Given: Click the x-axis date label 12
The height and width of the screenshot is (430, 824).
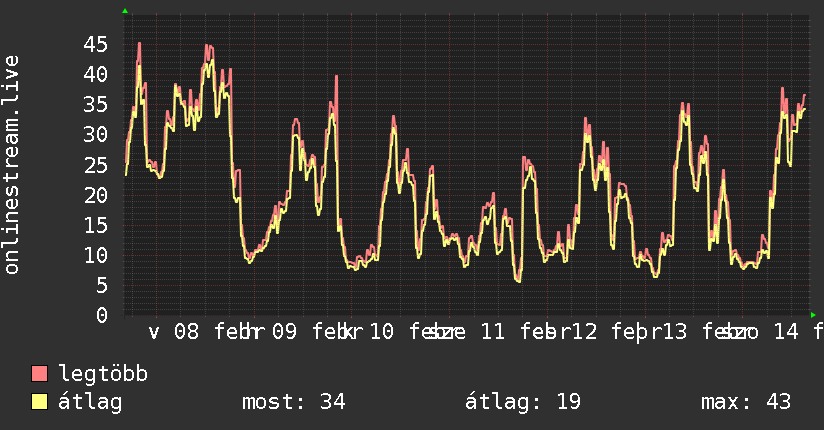Looking at the screenshot, I should [x=585, y=332].
